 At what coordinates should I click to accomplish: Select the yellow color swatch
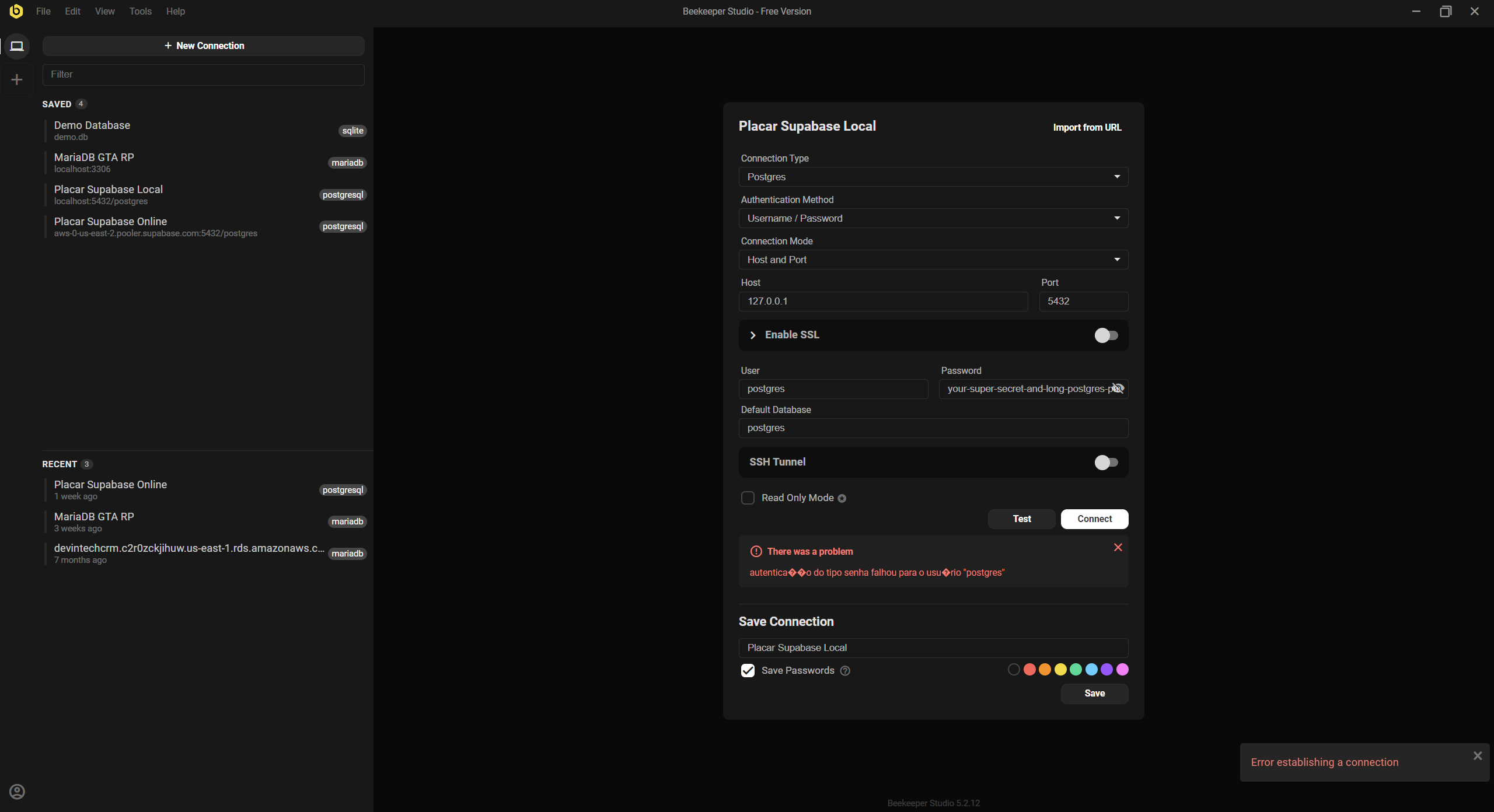click(1060, 670)
